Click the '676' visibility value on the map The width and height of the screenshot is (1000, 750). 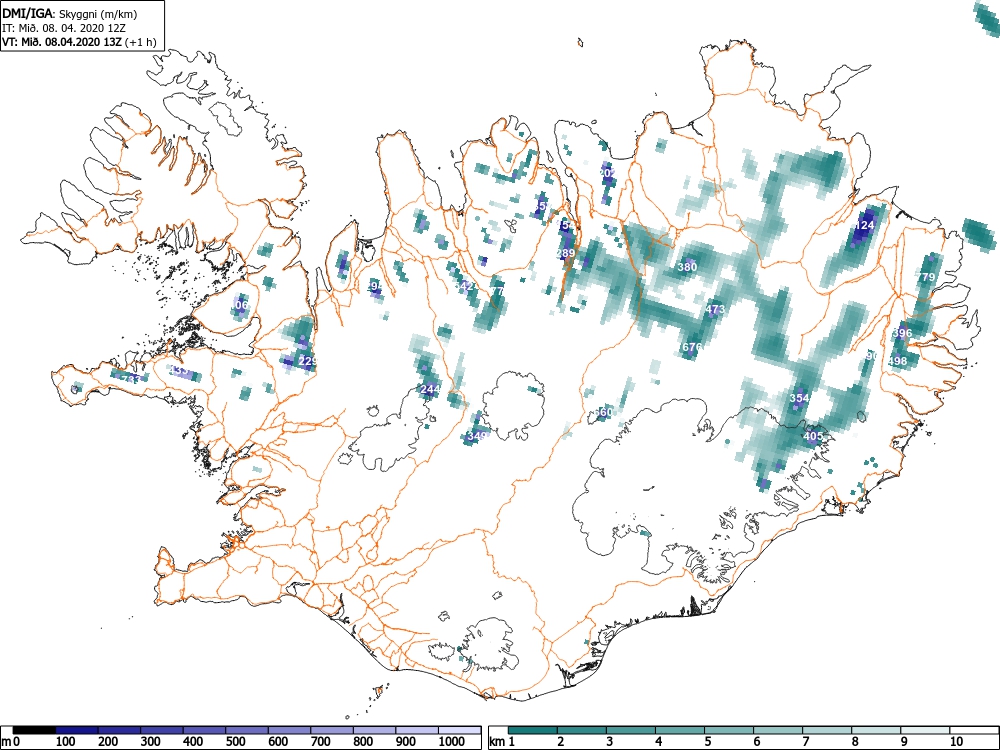point(691,347)
